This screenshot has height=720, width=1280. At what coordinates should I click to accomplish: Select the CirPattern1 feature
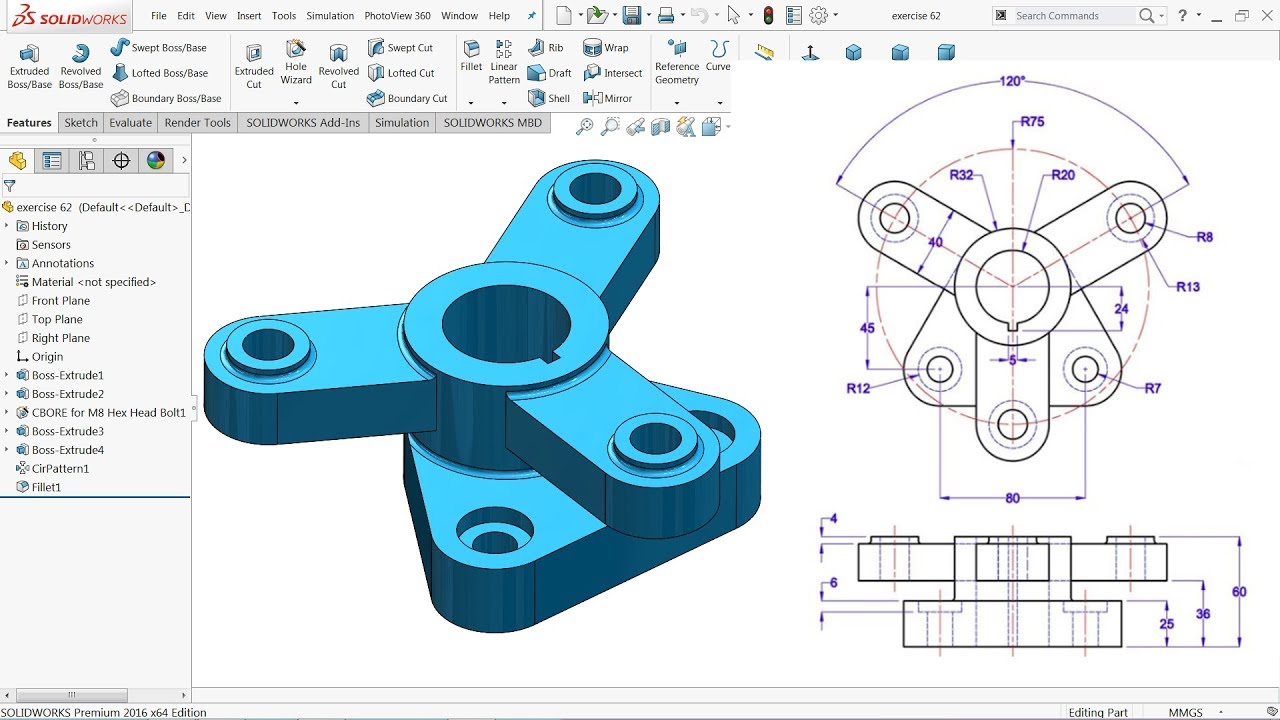[x=60, y=468]
